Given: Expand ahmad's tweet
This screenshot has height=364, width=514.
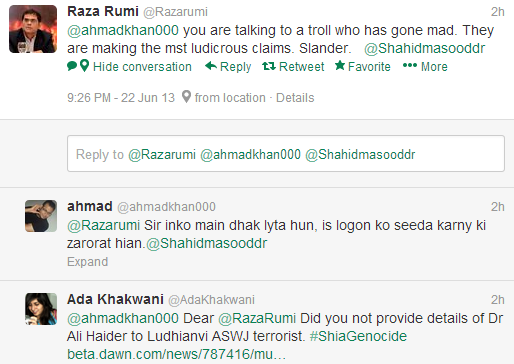Looking at the screenshot, I should [87, 262].
